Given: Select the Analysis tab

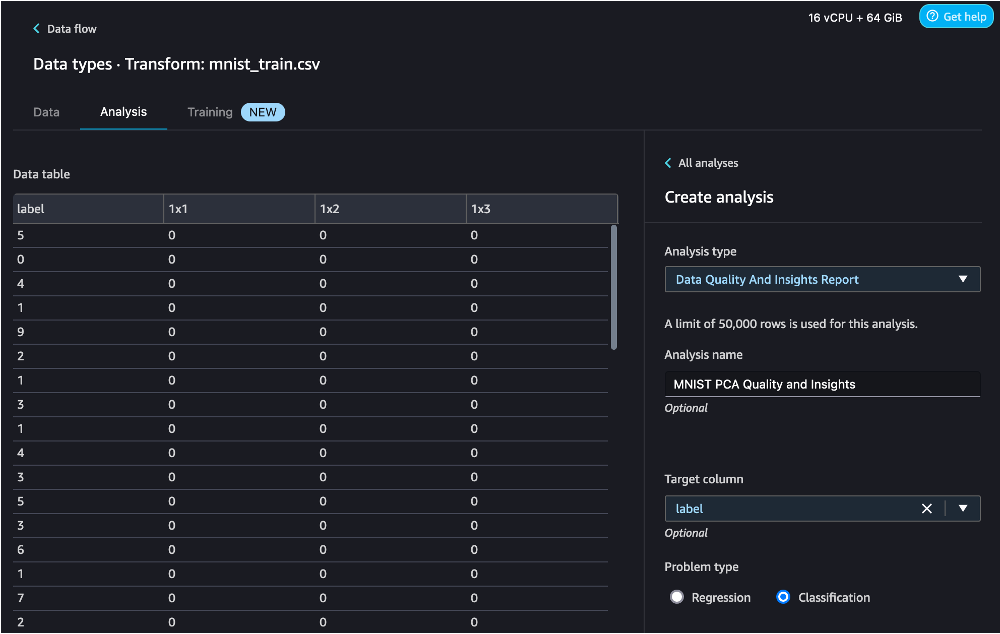Looking at the screenshot, I should [123, 112].
